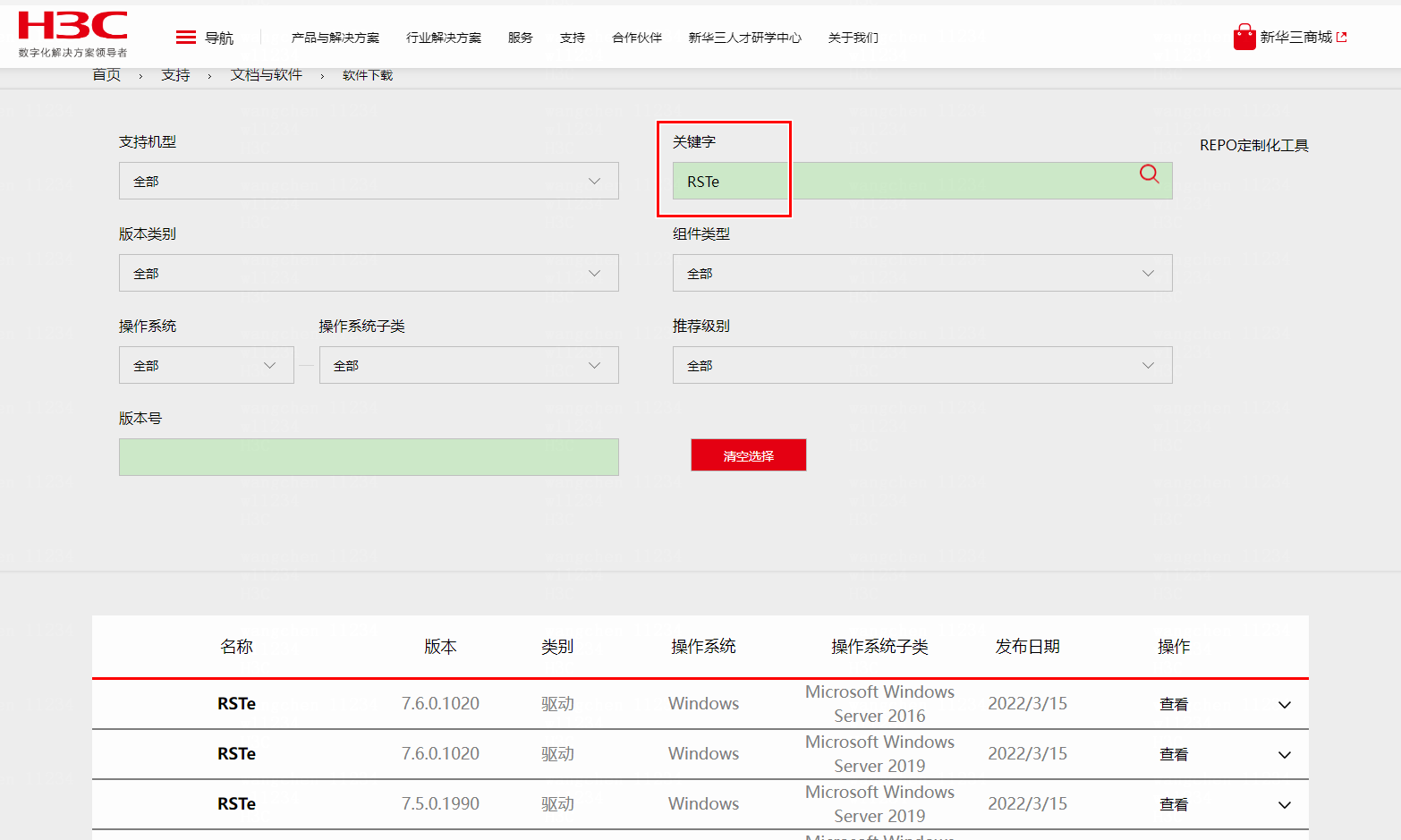1401x840 pixels.
Task: Click 版本 column header
Action: (440, 646)
